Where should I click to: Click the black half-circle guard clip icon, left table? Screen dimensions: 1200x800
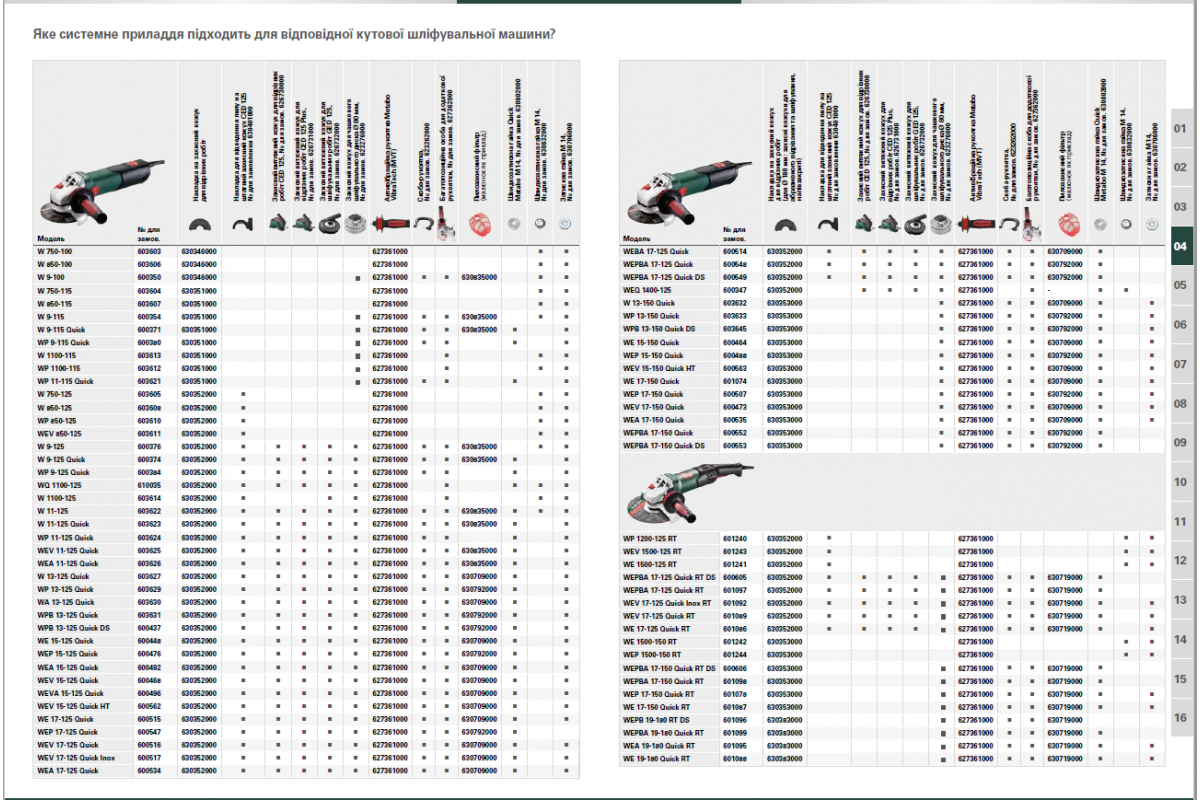(x=201, y=224)
